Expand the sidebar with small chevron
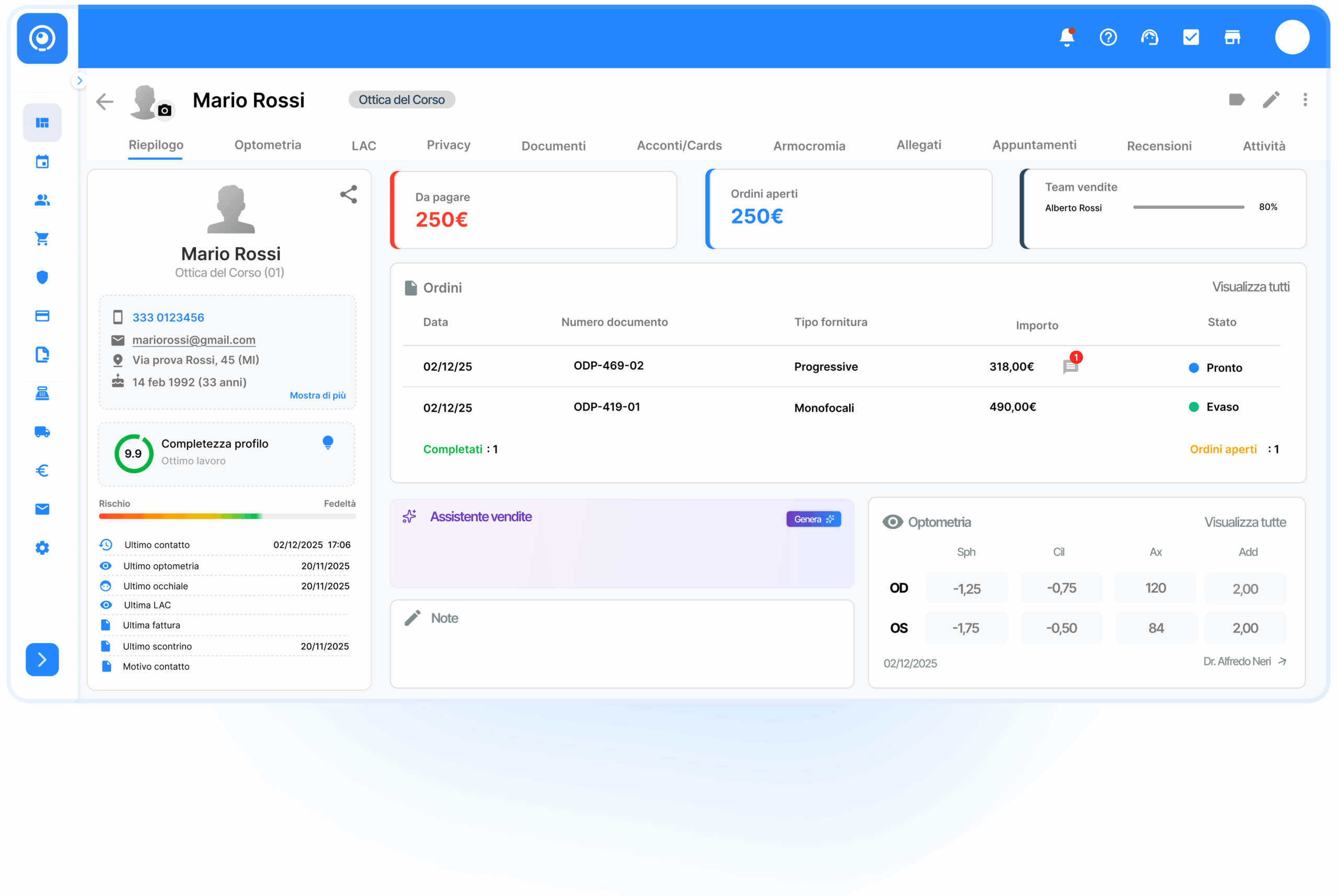This screenshot has height=896, width=1338. pos(79,81)
